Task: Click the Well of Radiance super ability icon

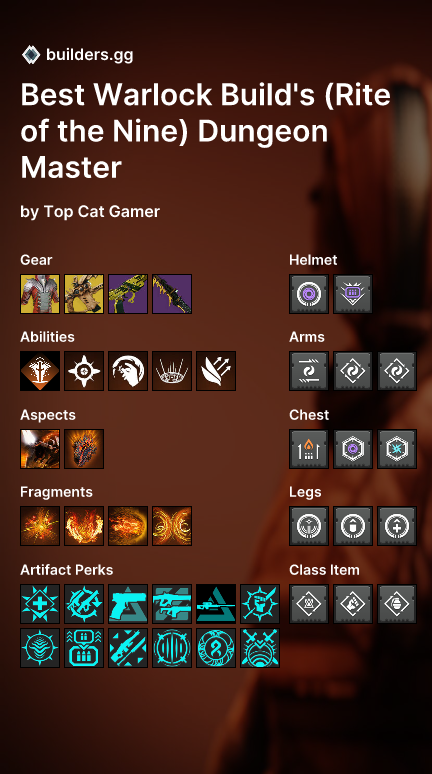Action: [x=40, y=371]
